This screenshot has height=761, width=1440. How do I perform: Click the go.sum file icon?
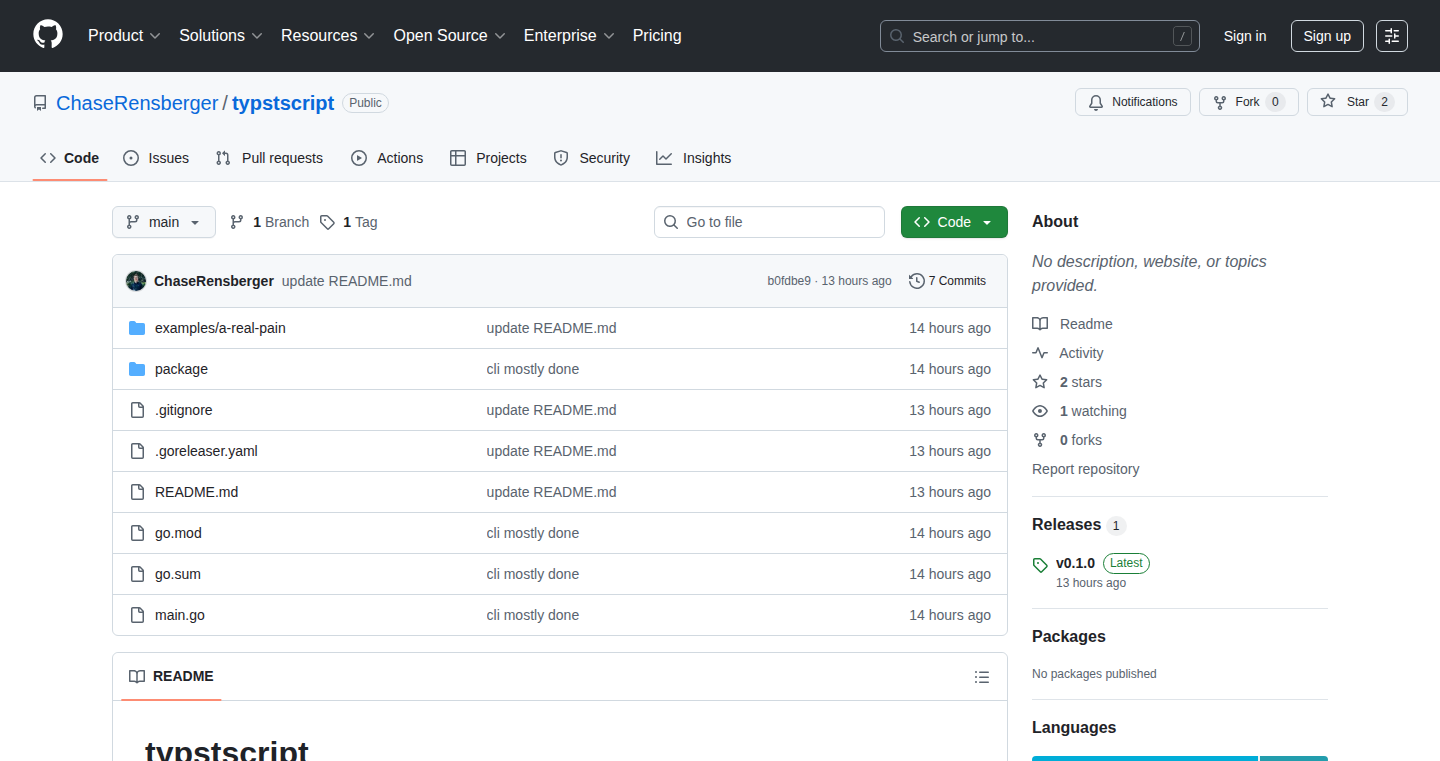point(137,574)
